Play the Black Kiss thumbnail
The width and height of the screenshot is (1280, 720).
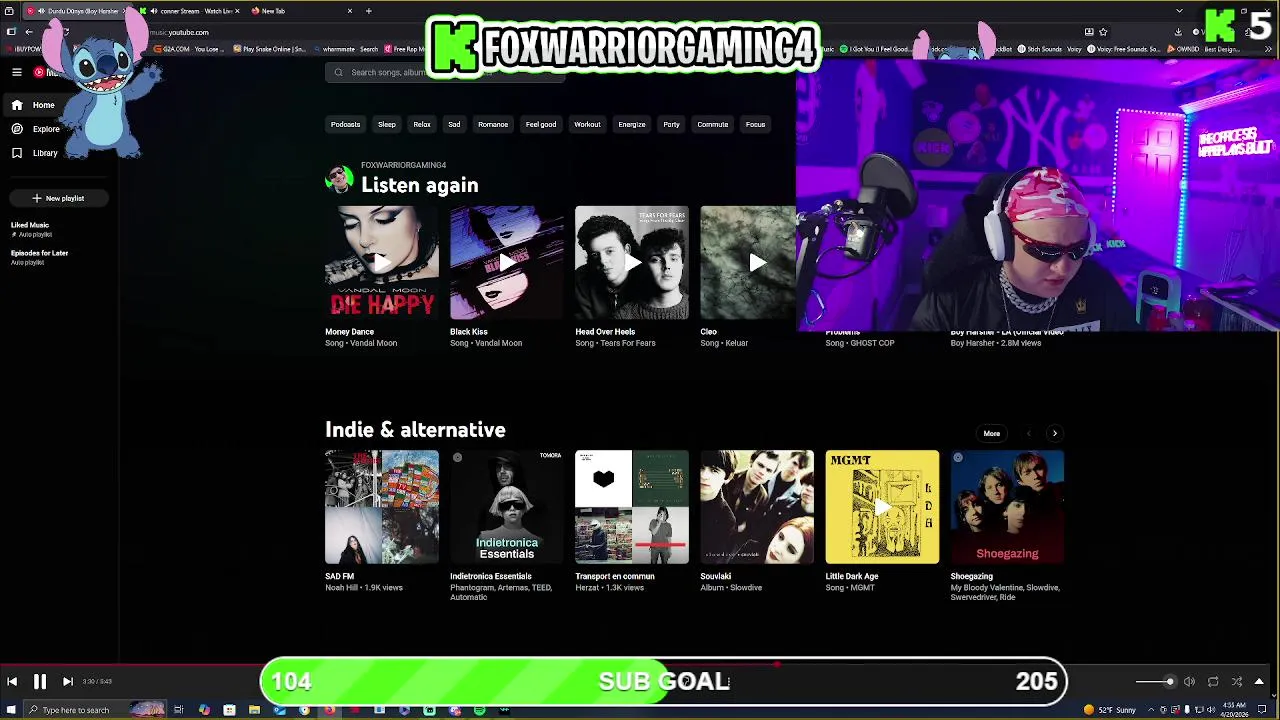[x=507, y=263]
